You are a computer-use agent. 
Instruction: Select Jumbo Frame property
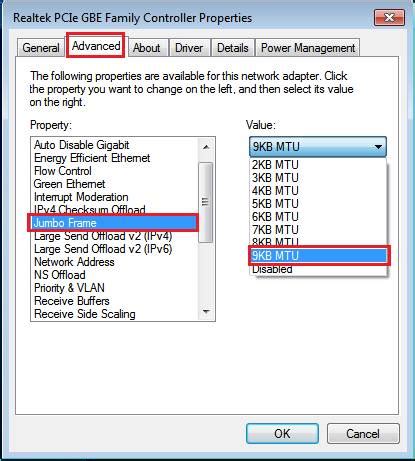(113, 223)
